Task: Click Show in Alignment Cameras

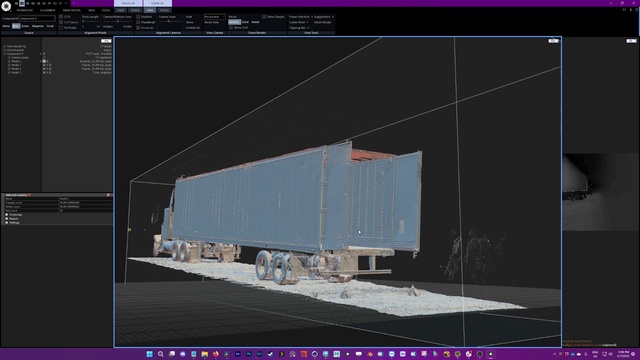Action: pos(190,22)
